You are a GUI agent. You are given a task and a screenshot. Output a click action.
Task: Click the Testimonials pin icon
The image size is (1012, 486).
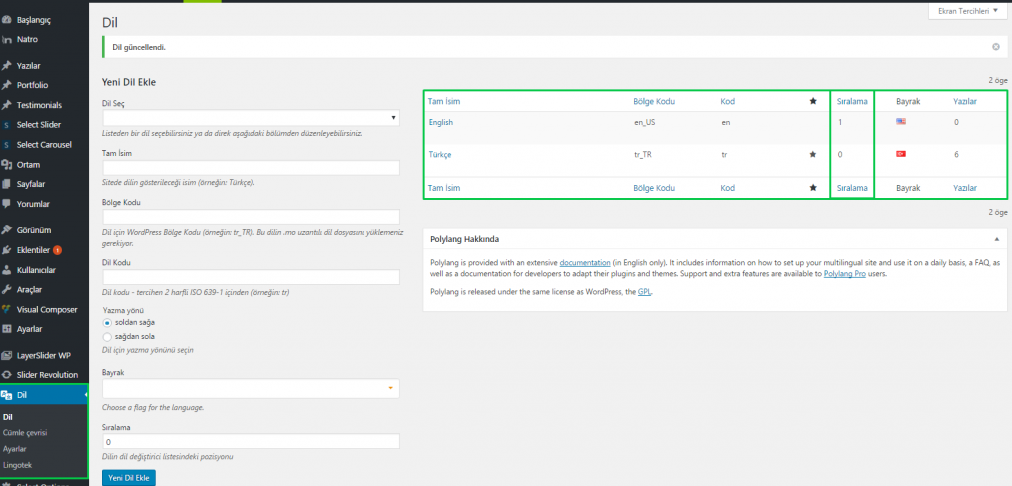coord(6,105)
